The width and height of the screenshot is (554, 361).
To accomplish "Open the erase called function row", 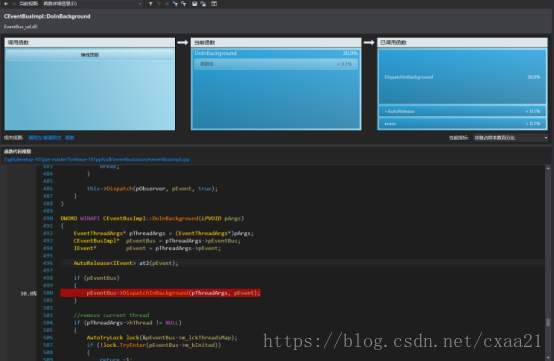I will [x=462, y=124].
